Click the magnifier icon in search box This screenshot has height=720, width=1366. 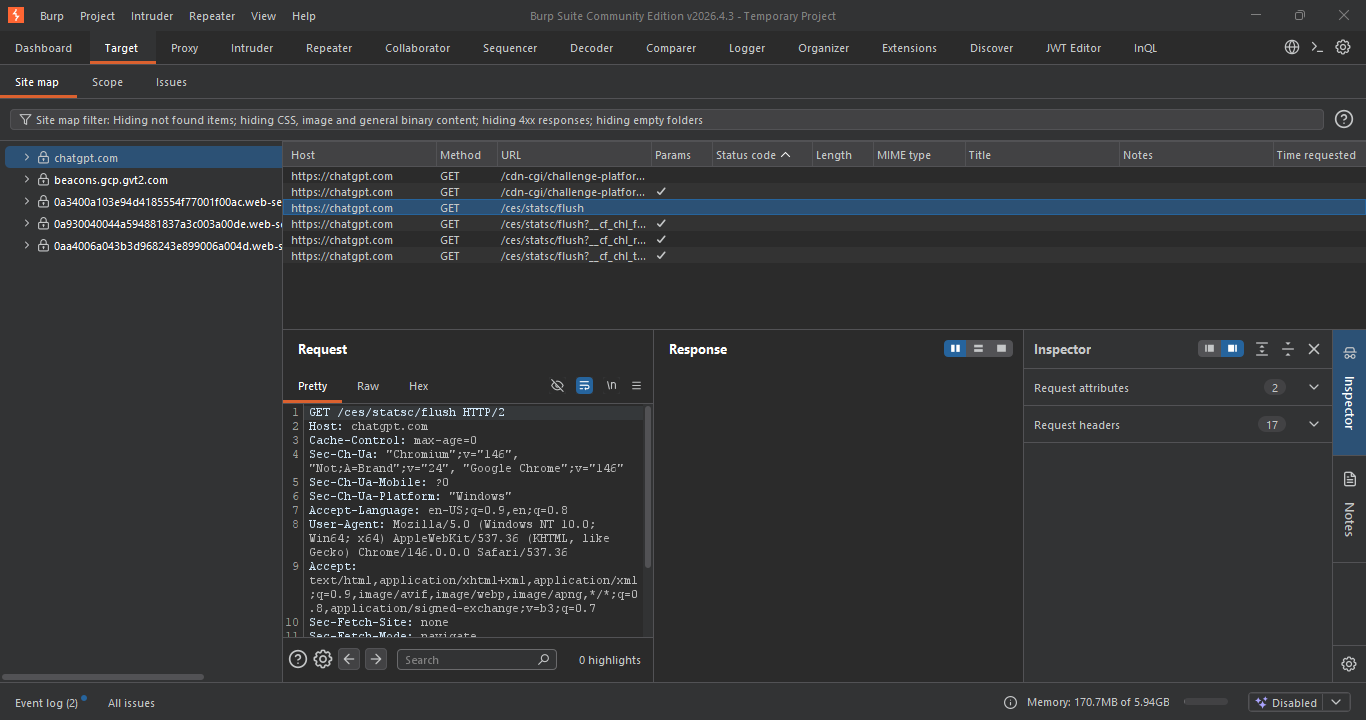coord(544,660)
